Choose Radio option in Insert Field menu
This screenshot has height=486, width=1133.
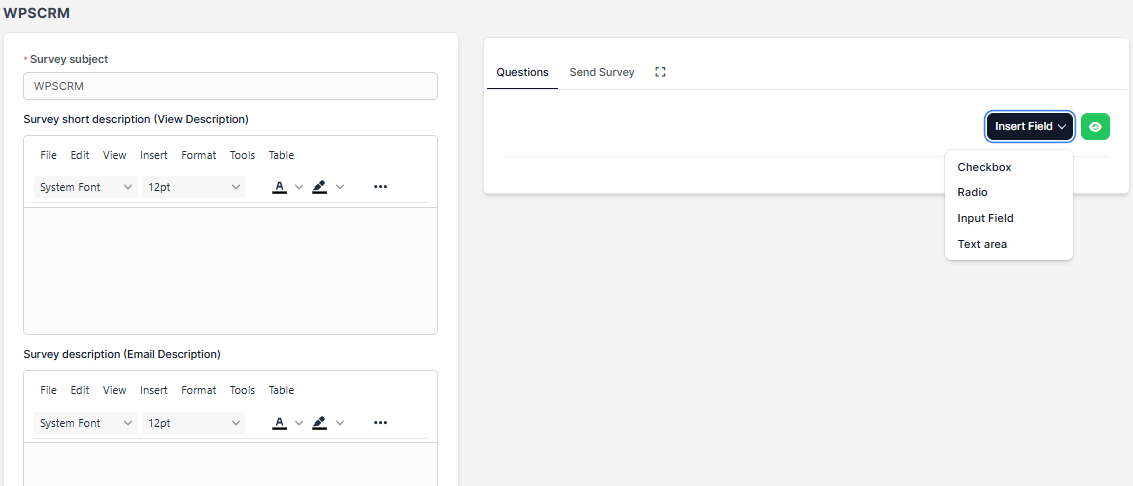972,192
